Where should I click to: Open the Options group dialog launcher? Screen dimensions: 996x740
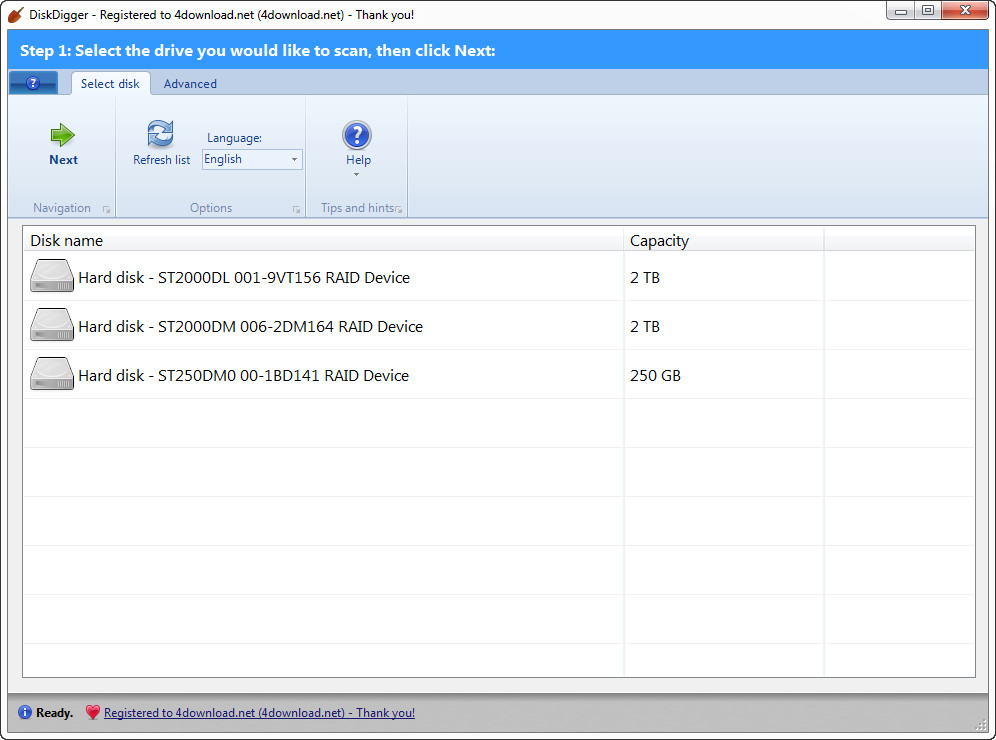296,209
